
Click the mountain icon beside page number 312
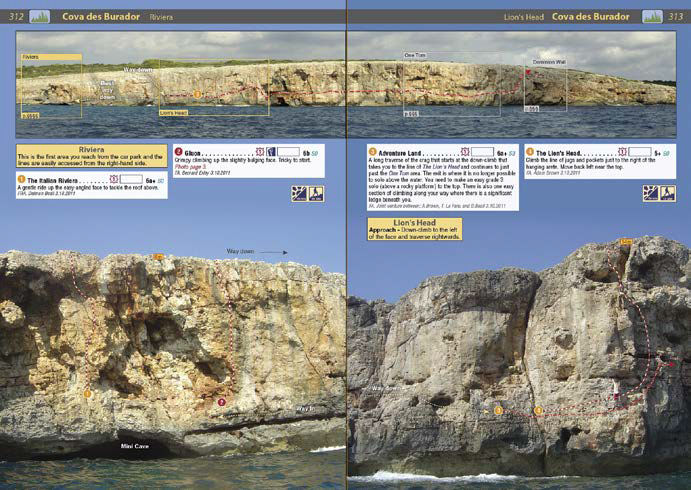pos(40,17)
